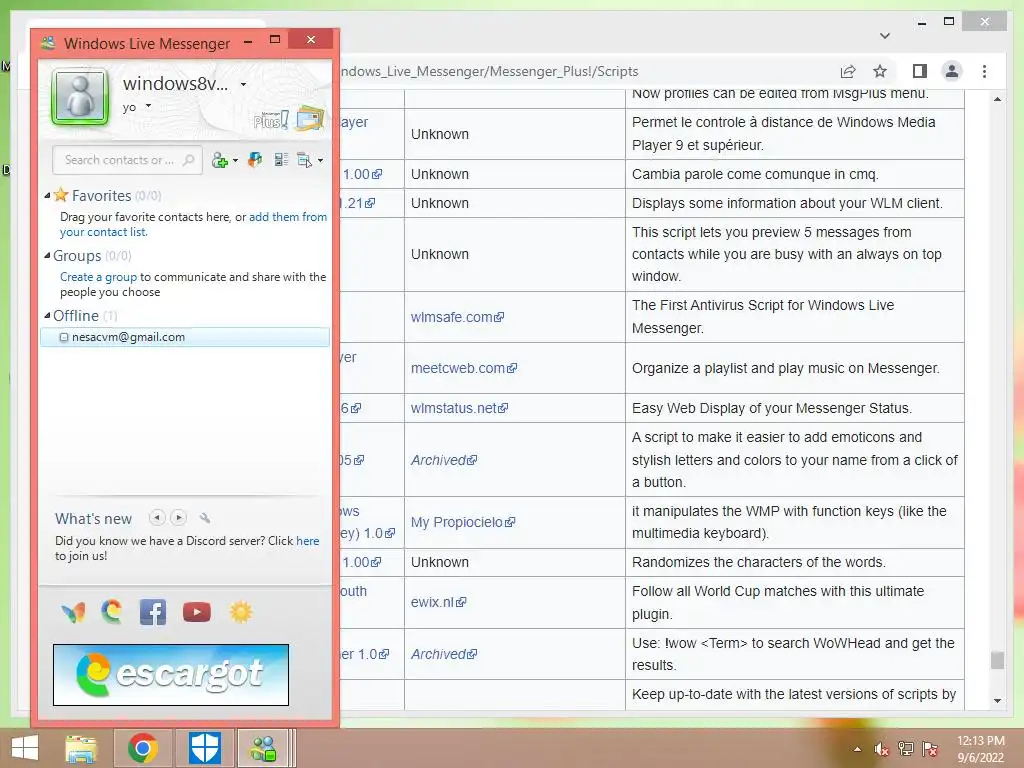Viewport: 1024px width, 768px height.
Task: Open the wlmstatus.net link
Action: point(459,408)
